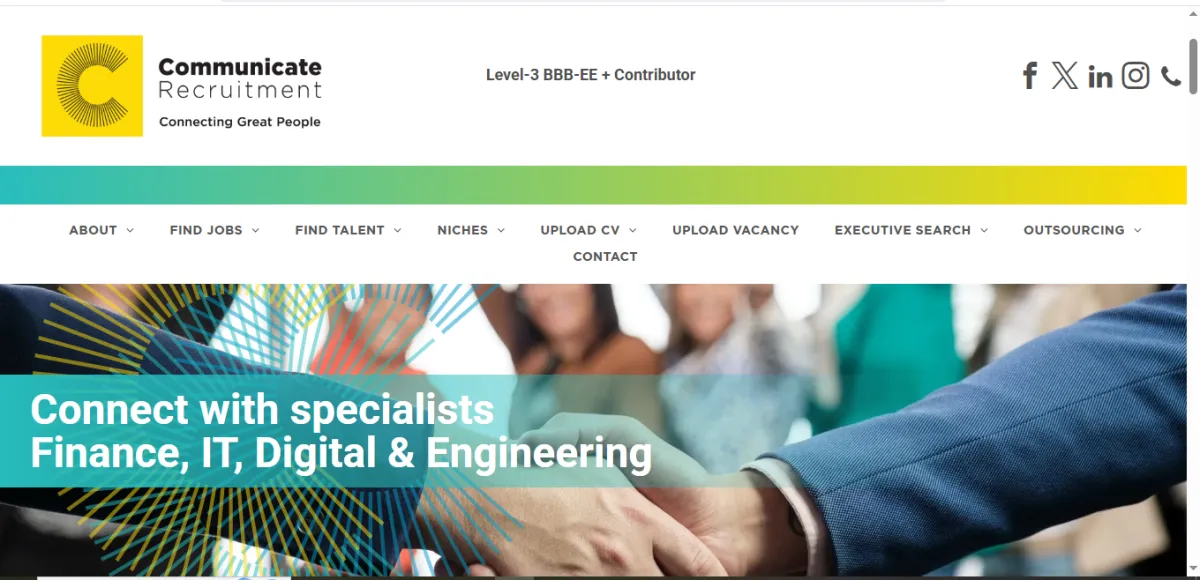Open the Facebook social icon
The width and height of the screenshot is (1200, 580).
[x=1029, y=76]
